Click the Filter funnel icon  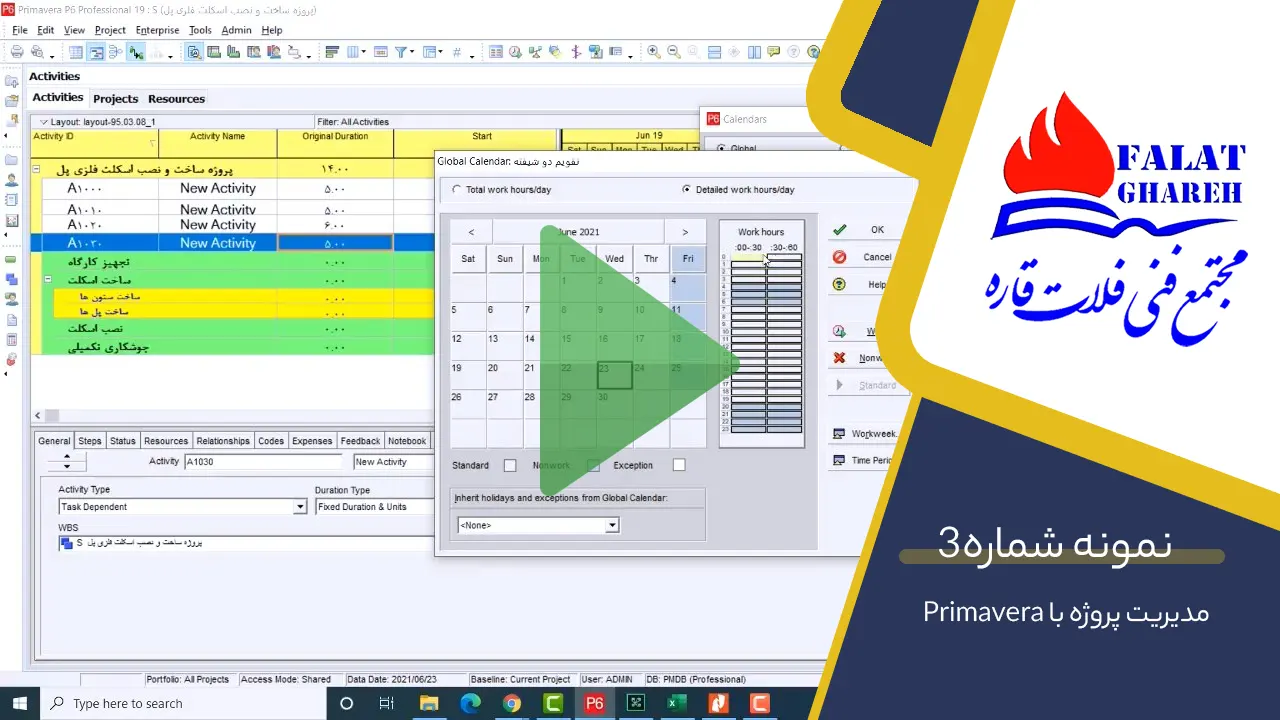(x=401, y=52)
